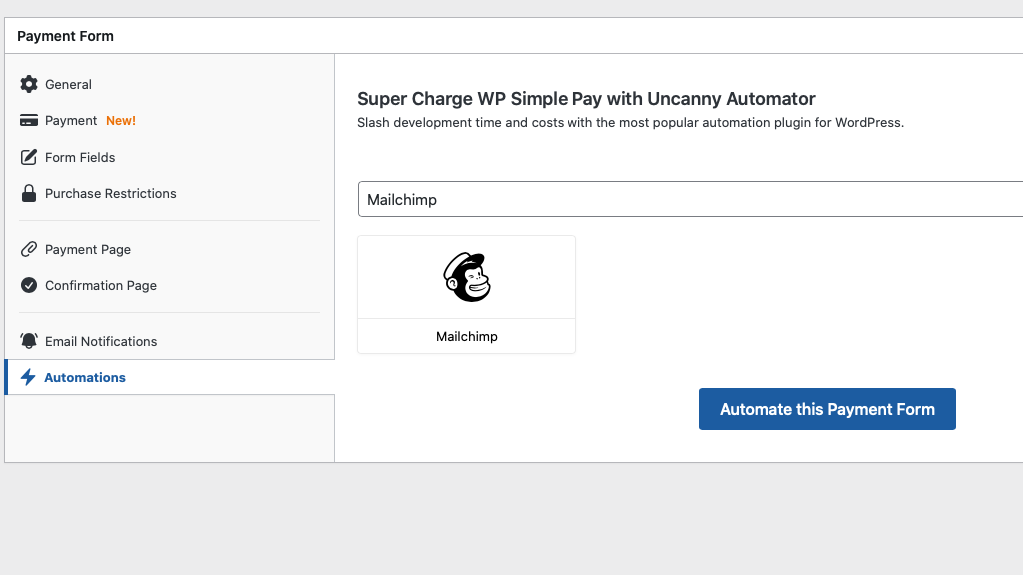The width and height of the screenshot is (1023, 575).
Task: Focus the Mailchimp search input field
Action: (x=690, y=199)
